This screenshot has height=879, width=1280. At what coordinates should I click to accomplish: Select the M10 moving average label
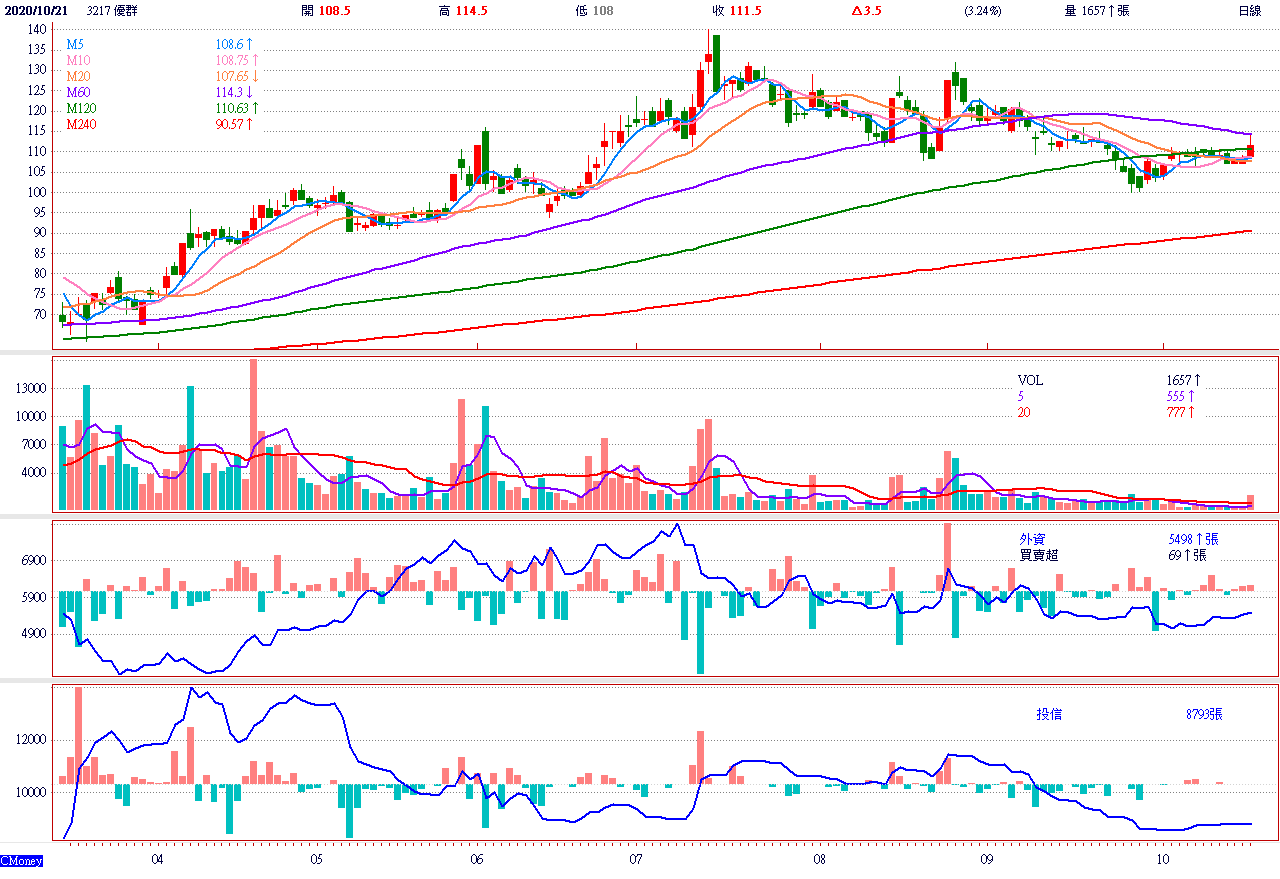[78, 61]
